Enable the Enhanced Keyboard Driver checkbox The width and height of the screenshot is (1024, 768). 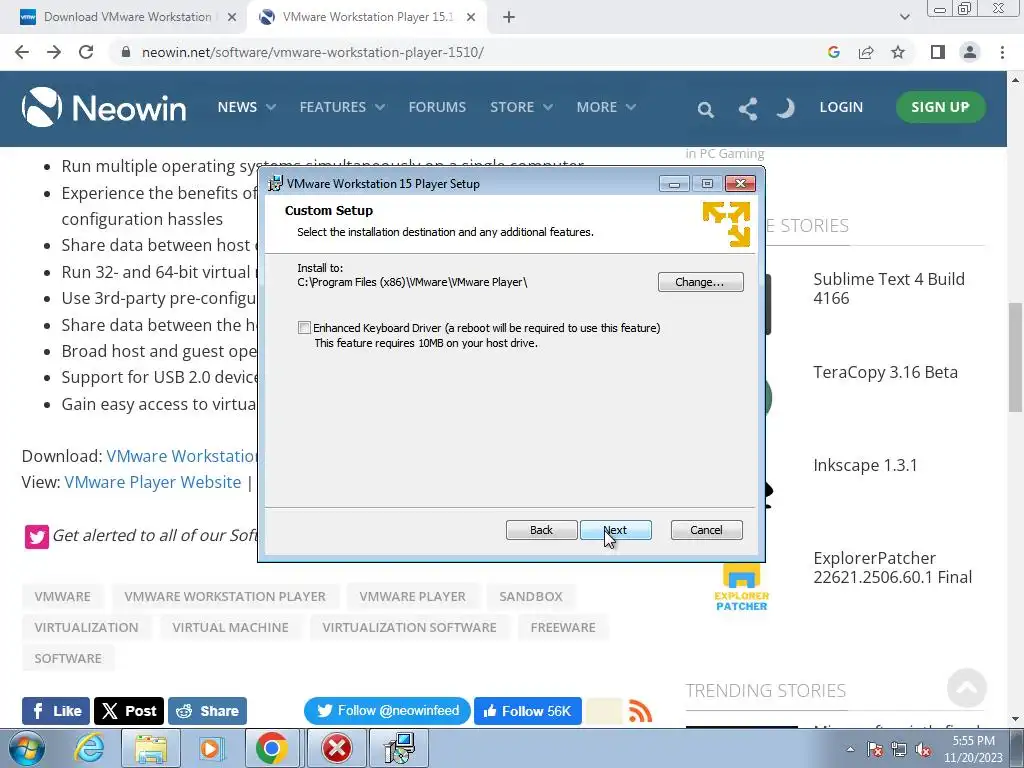pos(304,328)
